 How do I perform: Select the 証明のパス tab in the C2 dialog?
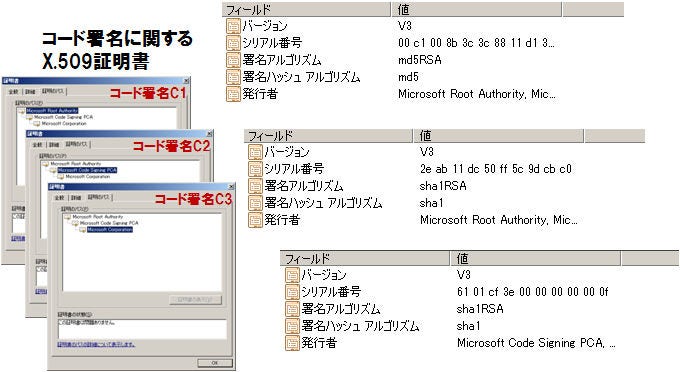(76, 144)
